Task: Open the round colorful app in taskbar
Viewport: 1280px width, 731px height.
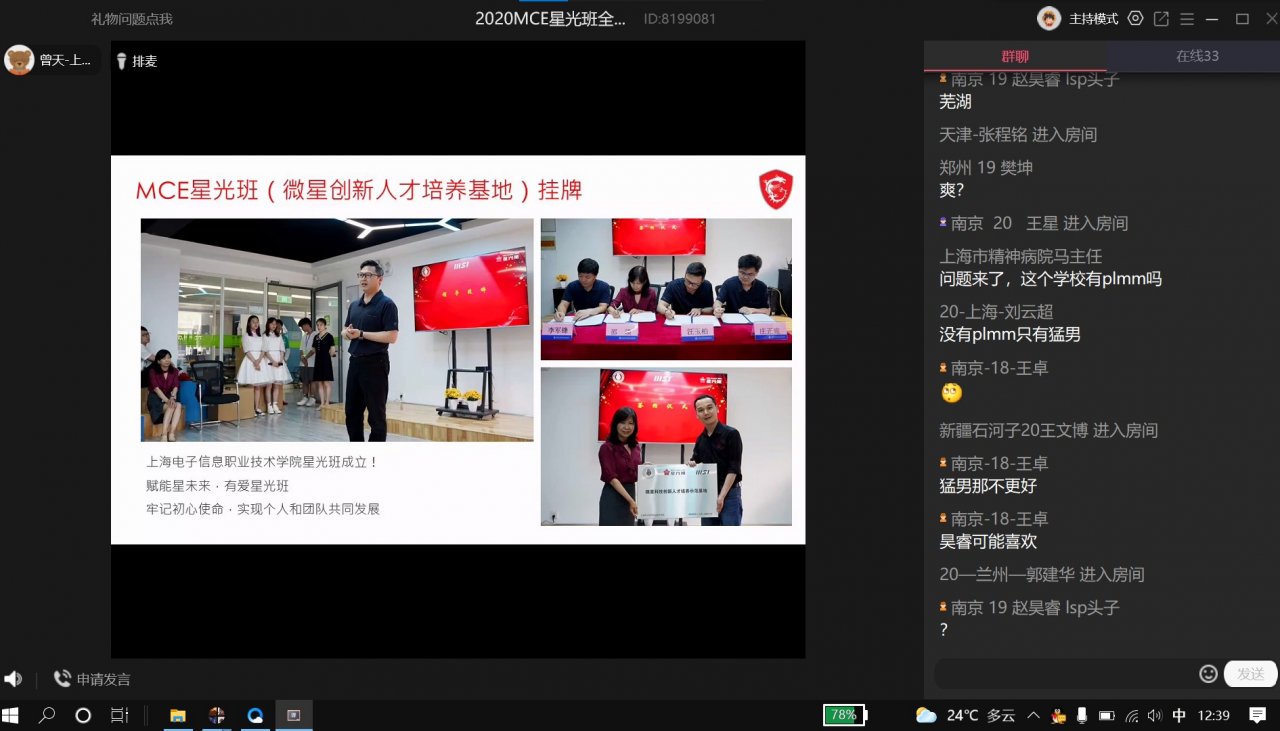Action: coord(216,715)
